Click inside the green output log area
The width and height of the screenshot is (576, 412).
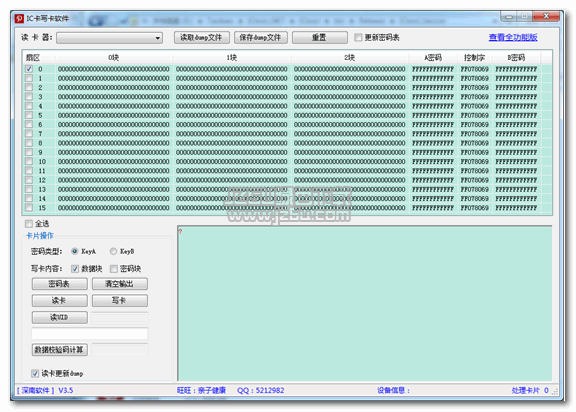(x=365, y=304)
